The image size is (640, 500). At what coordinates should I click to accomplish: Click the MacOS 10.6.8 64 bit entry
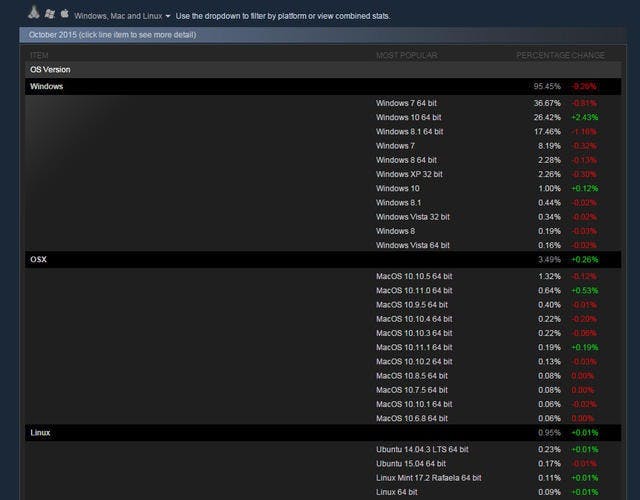coord(412,418)
